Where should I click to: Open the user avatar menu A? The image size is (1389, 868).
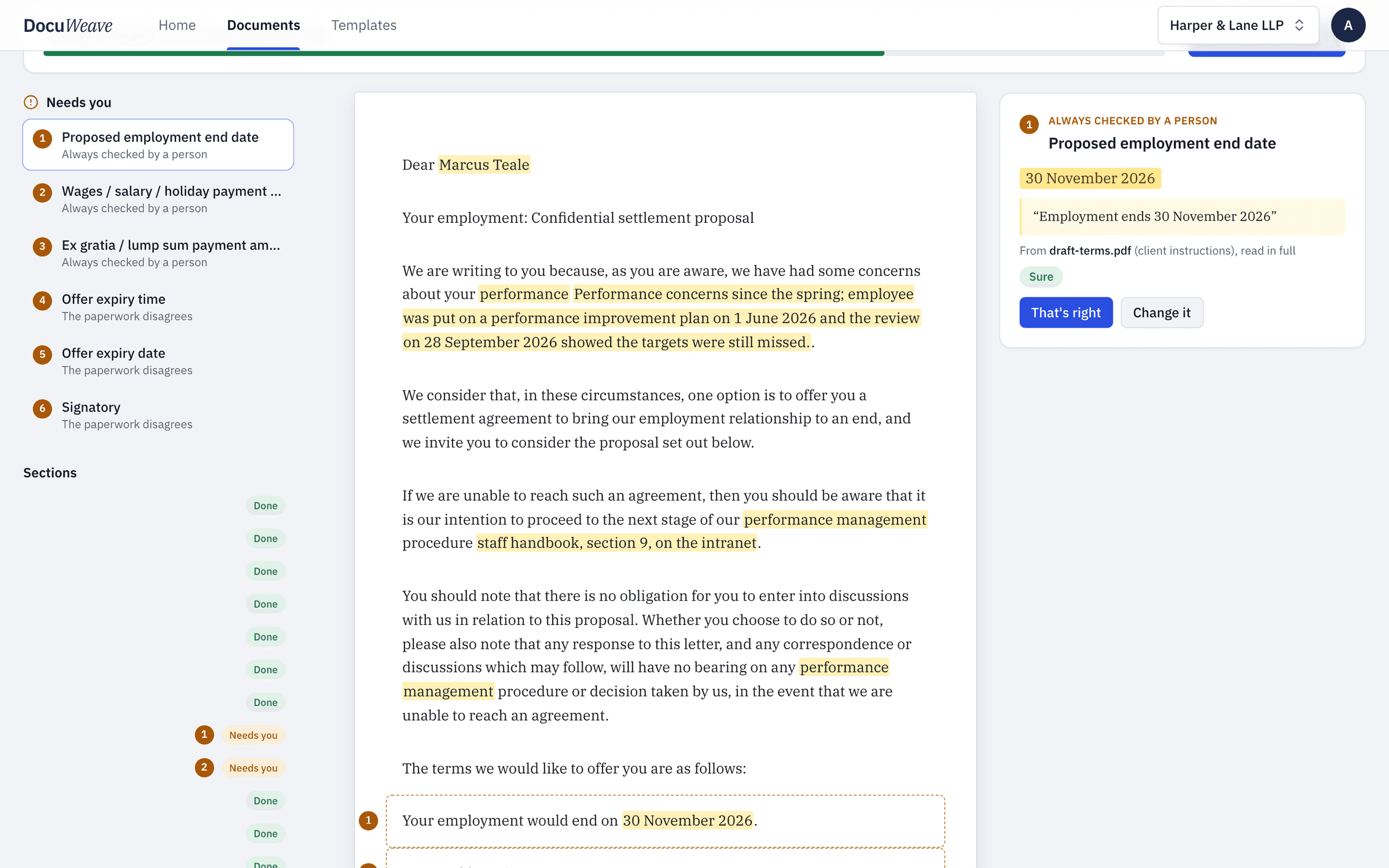coord(1348,25)
